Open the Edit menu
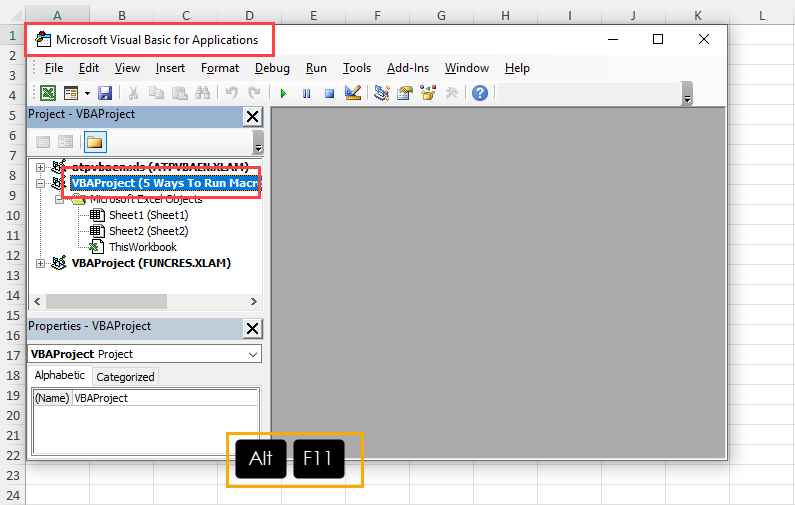The image size is (795, 505). (x=89, y=68)
